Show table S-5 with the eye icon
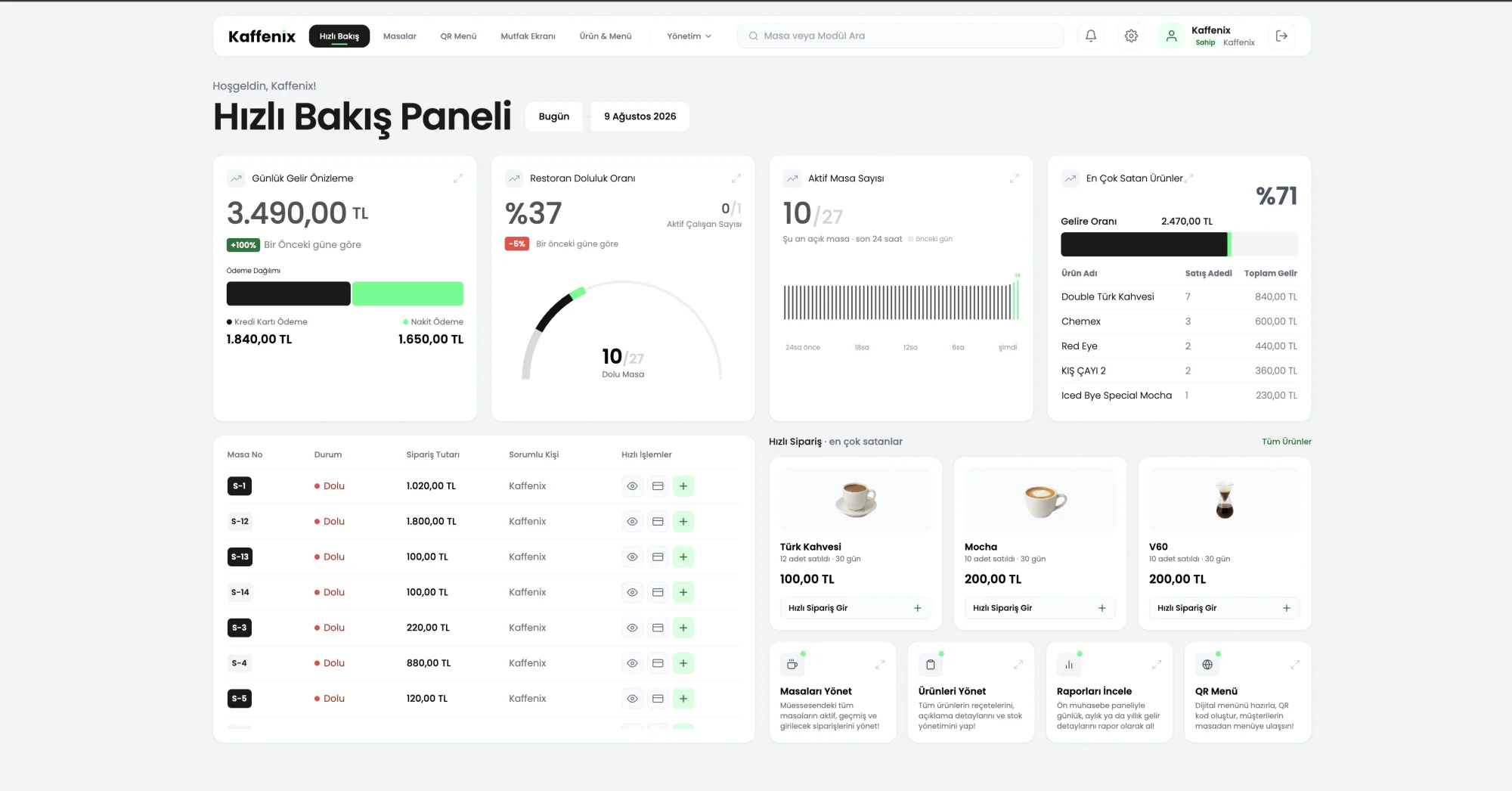Screen dimensions: 1512x791 point(632,699)
